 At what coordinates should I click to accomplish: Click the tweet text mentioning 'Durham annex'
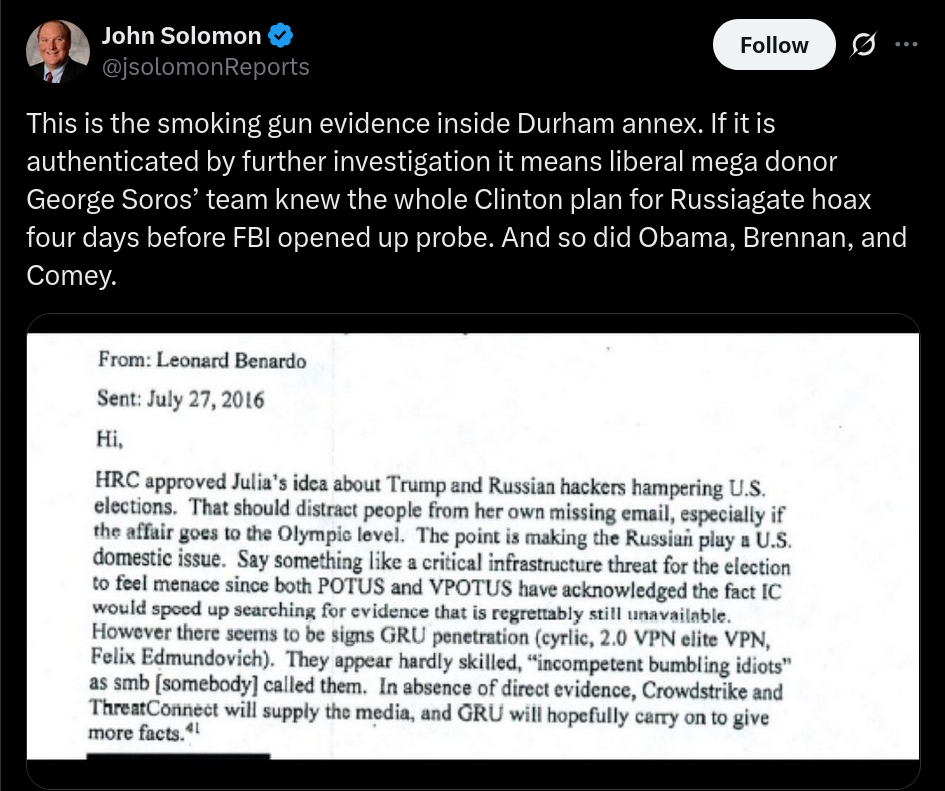tap(466, 199)
